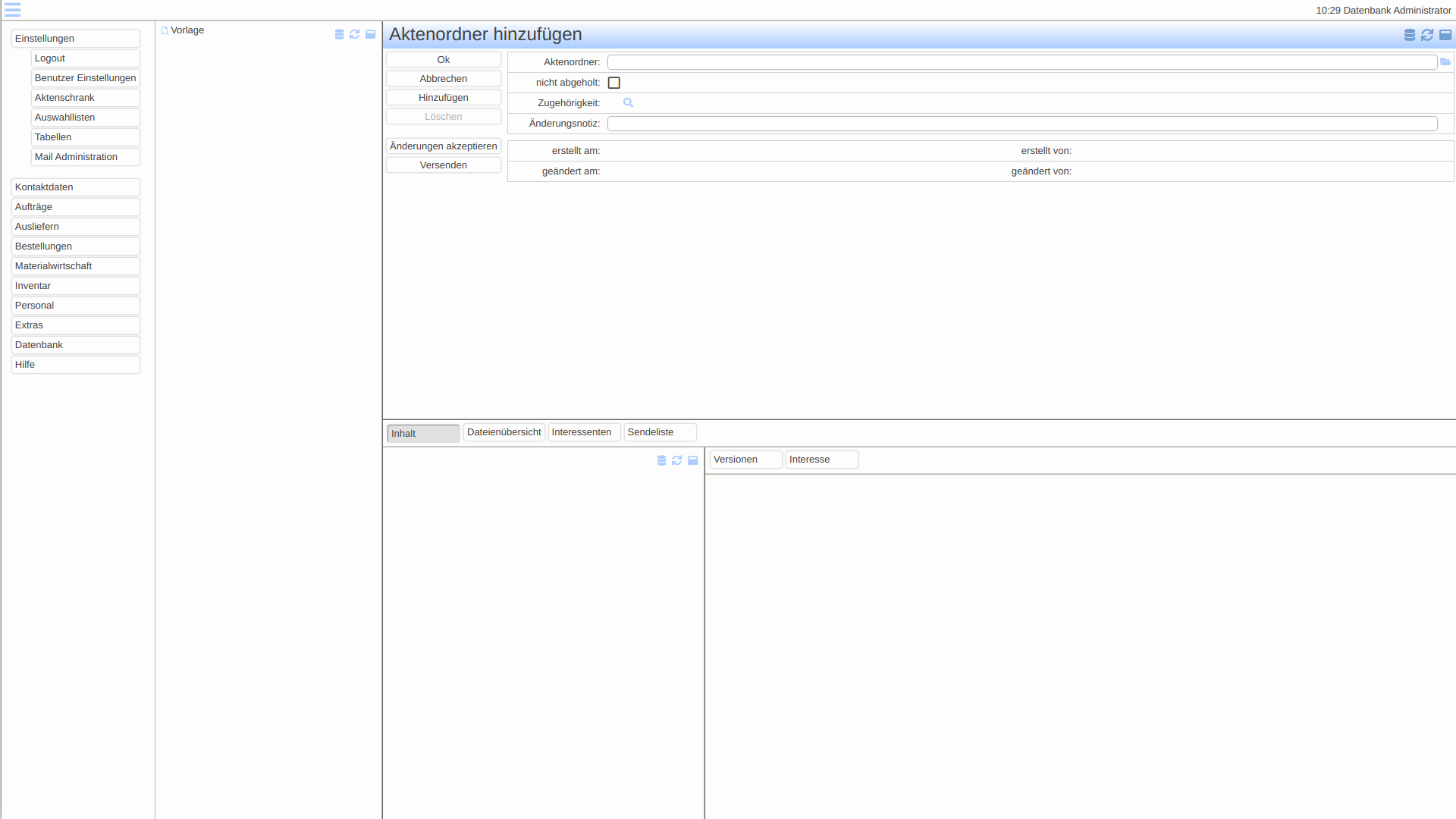Click the database icon in the Vorlage panel
1456x819 pixels.
[339, 35]
